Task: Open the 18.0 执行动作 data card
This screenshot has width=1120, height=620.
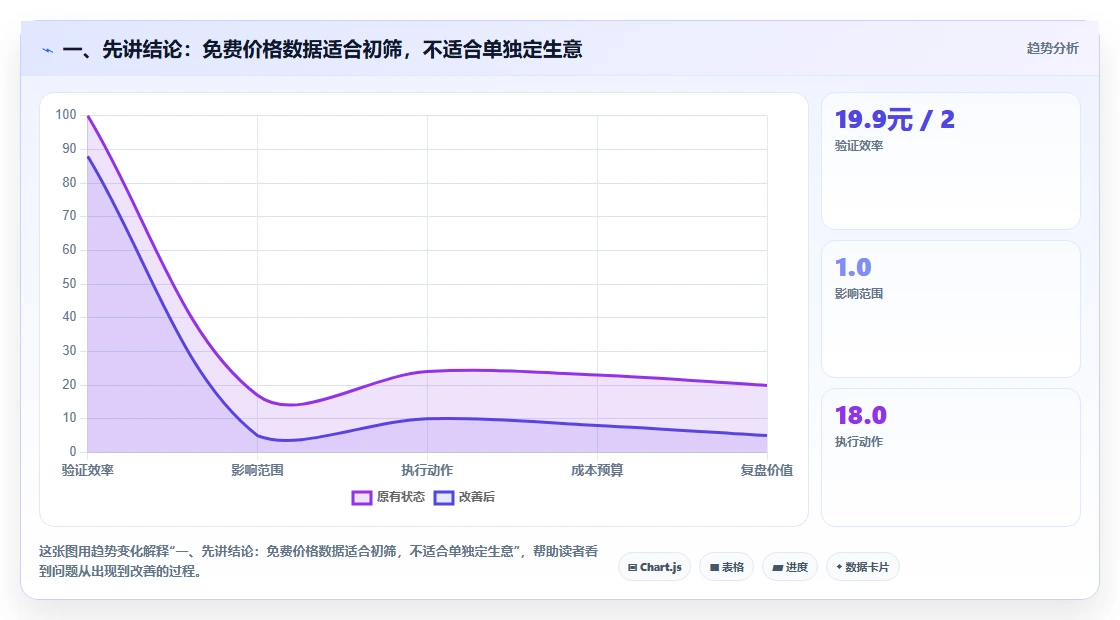Action: coord(951,457)
